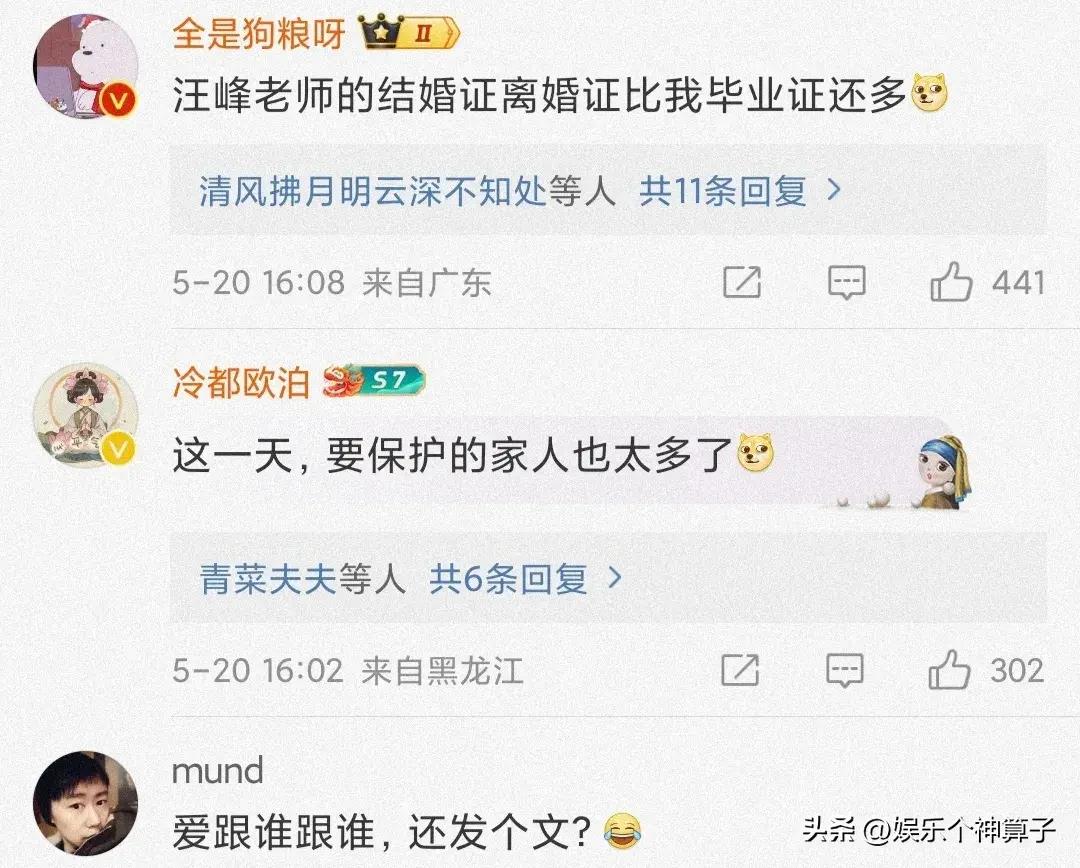Image resolution: width=1080 pixels, height=868 pixels.
Task: Click the chevron after 共11条回复
Action: click(x=834, y=189)
